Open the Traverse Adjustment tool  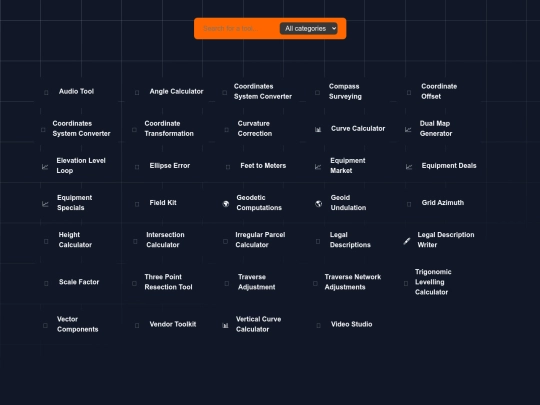click(256, 282)
